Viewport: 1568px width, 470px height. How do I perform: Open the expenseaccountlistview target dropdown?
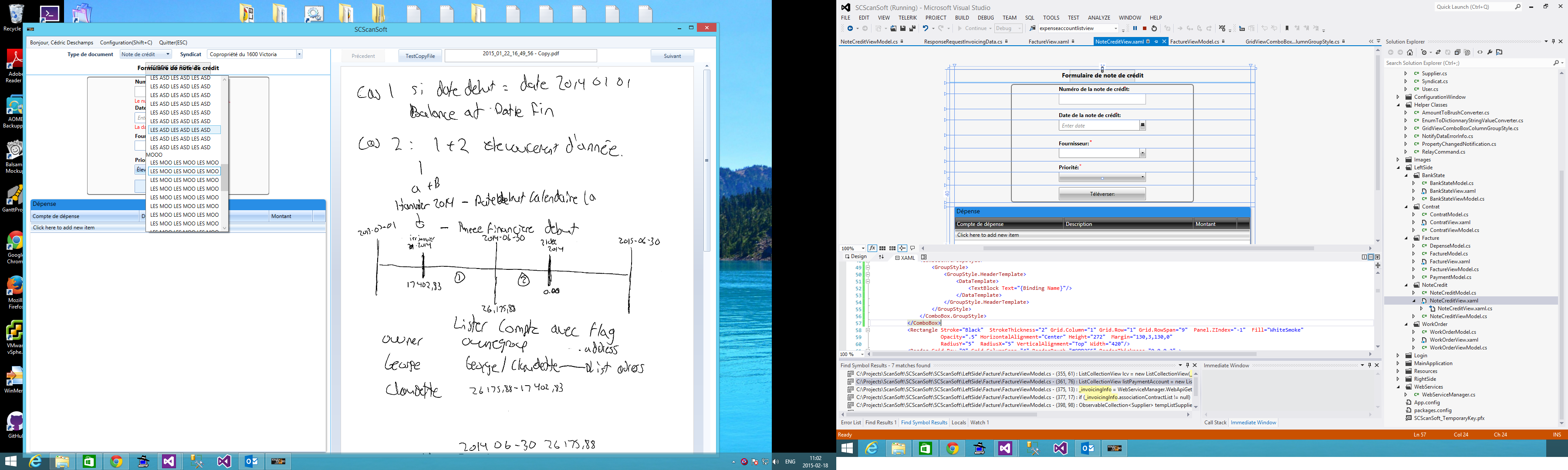coord(1115,29)
